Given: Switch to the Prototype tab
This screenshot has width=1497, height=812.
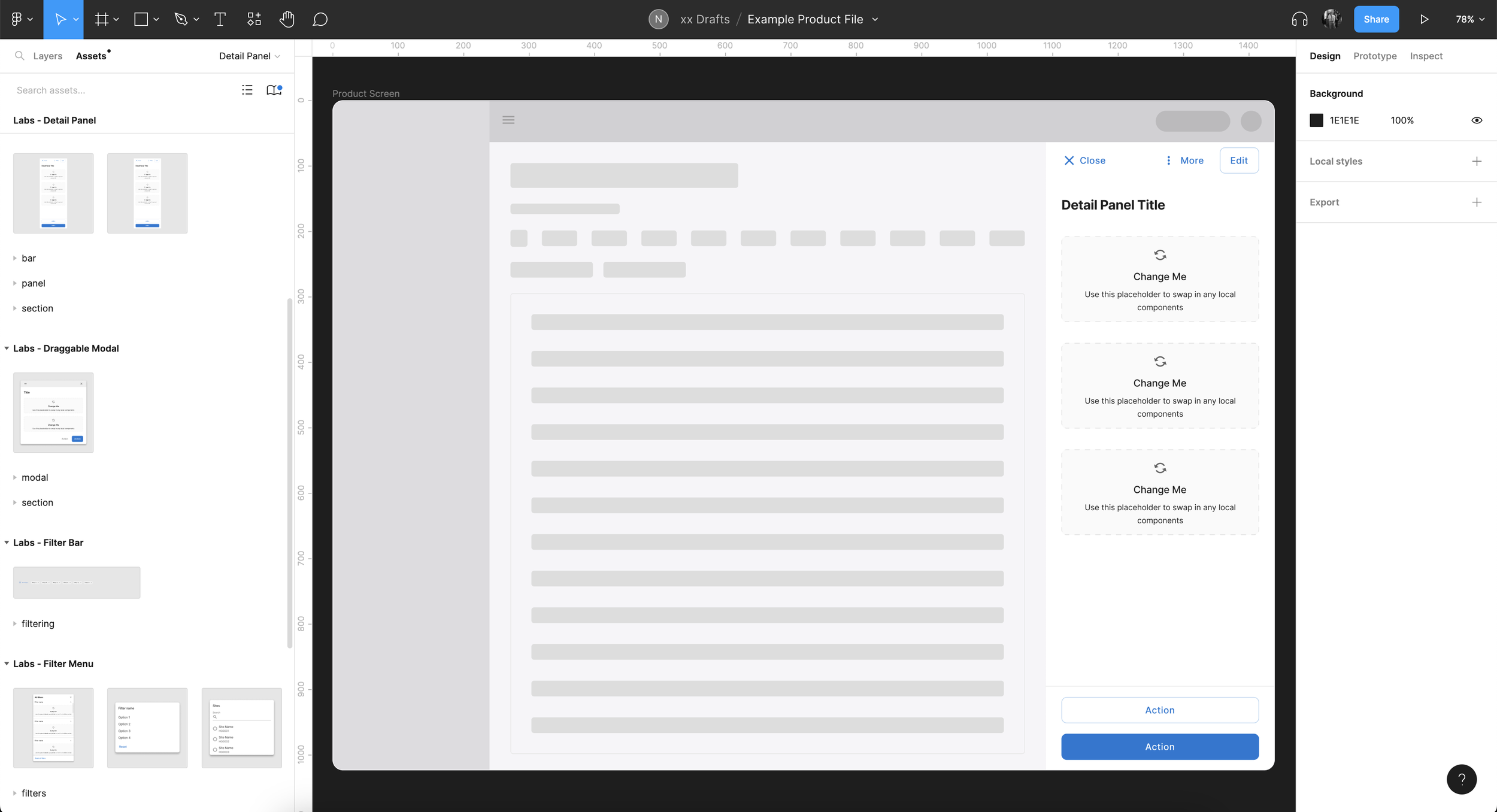Looking at the screenshot, I should (x=1375, y=56).
